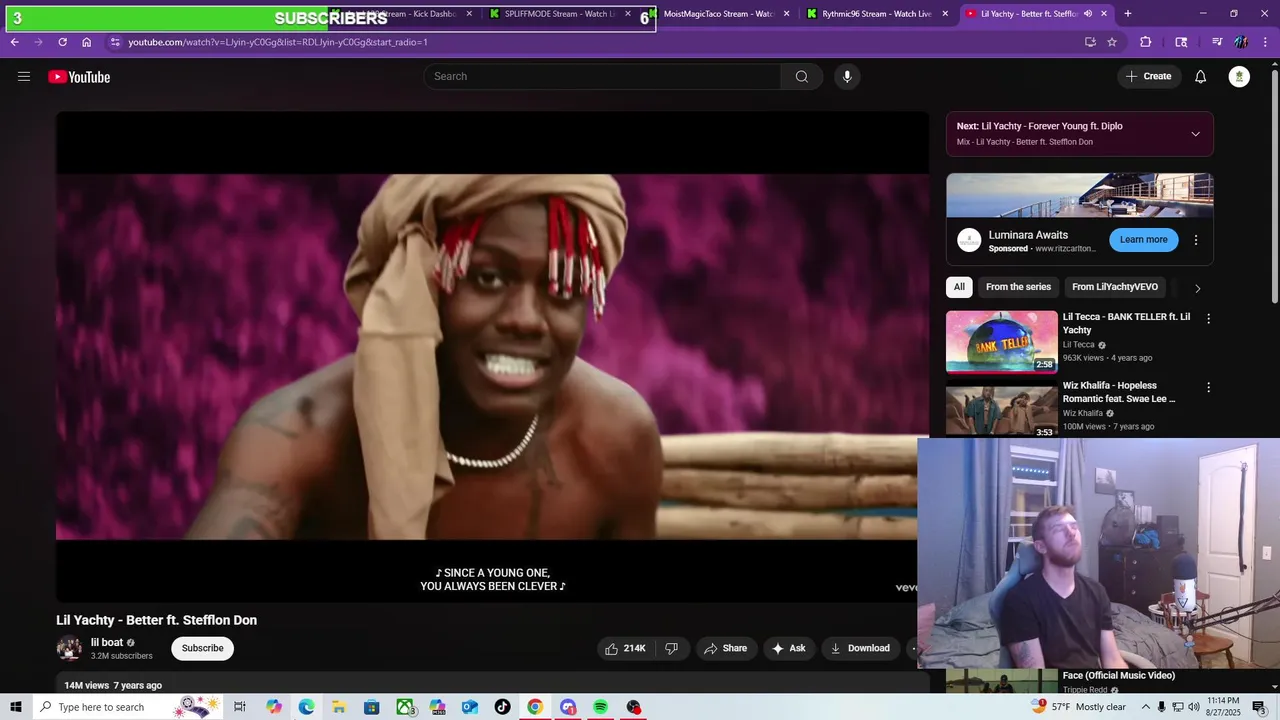This screenshot has height=720, width=1280.
Task: Click the search magnifier button
Action: 802,77
